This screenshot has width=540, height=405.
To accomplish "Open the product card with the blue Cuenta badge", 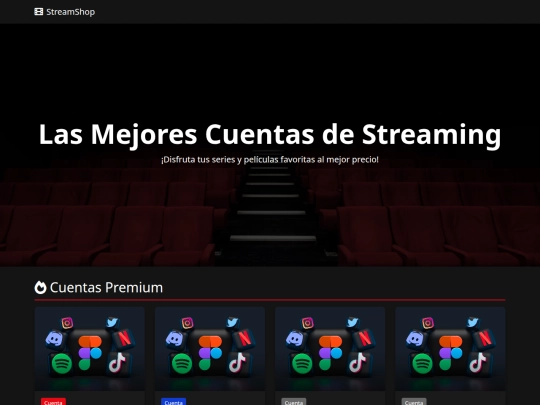I will click(x=210, y=356).
